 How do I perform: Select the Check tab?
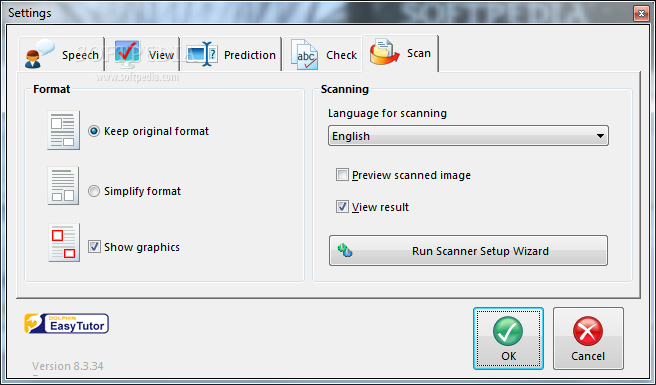pyautogui.click(x=323, y=54)
